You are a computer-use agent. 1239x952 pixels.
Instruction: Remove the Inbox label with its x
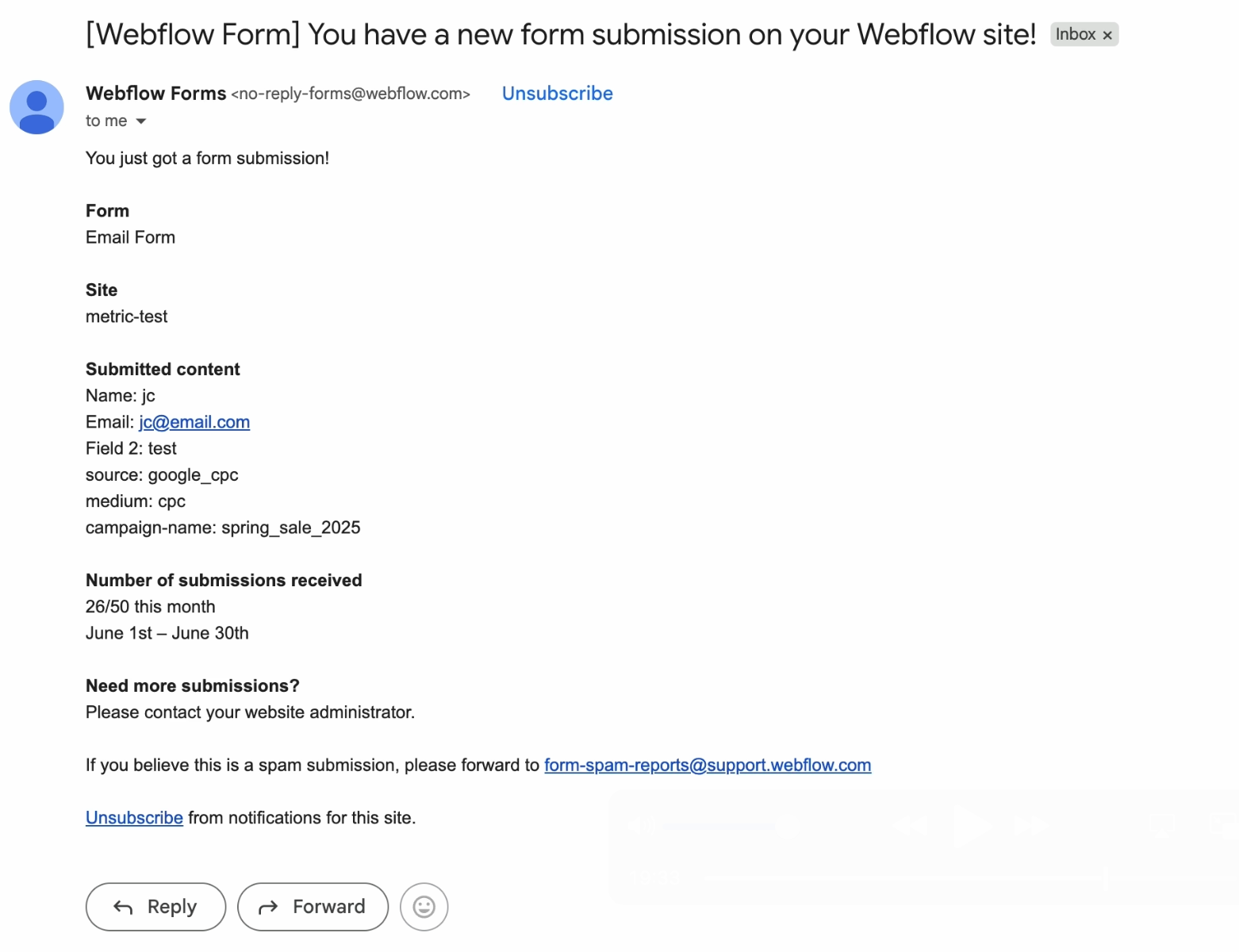1107,35
